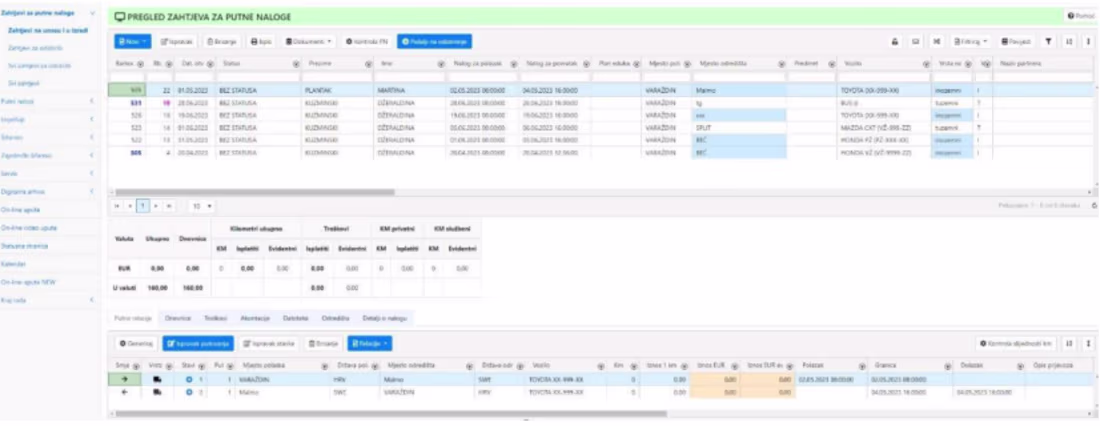Click the Brisanje button in the top toolbar

[x=222, y=42]
